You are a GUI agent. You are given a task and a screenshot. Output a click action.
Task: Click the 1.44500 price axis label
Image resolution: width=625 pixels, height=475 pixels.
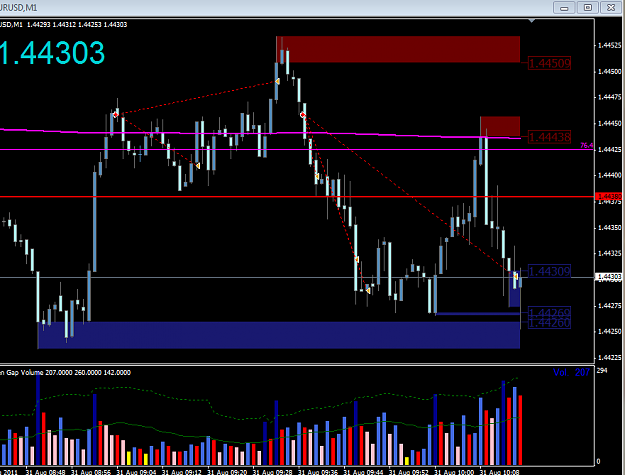pos(609,72)
